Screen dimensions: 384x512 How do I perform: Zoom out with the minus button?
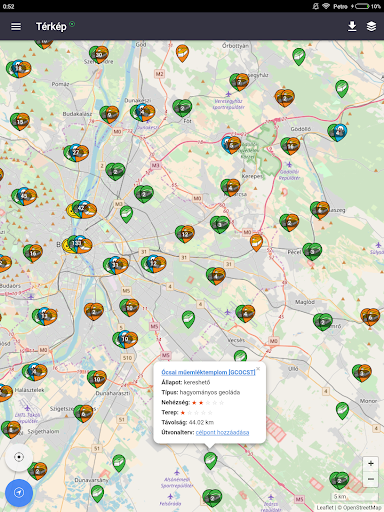coord(371,479)
